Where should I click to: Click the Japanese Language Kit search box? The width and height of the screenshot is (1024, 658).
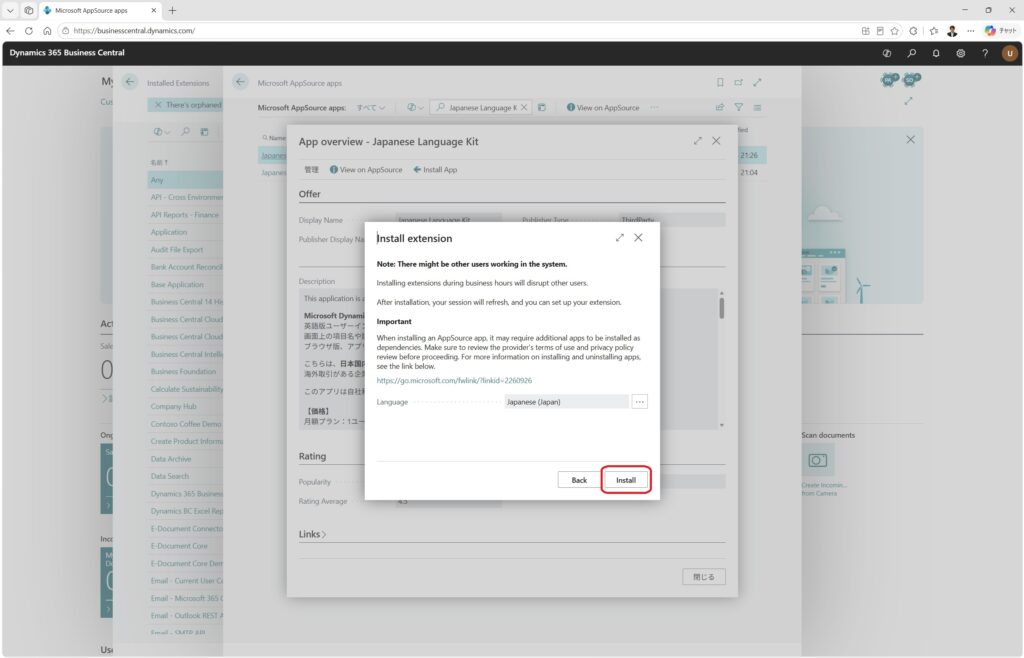tap(481, 108)
